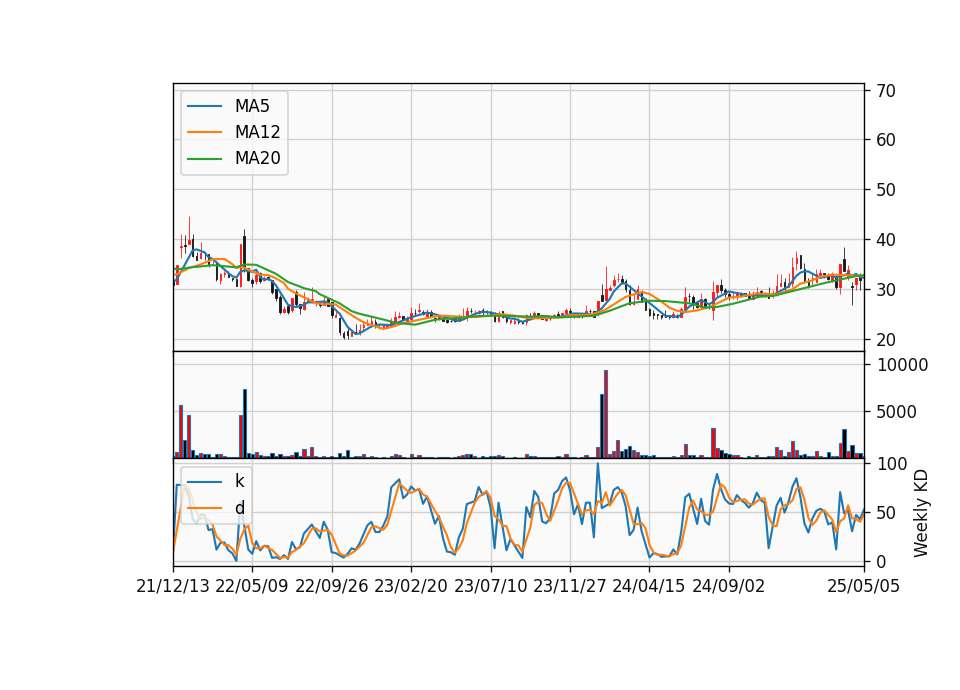Click the KD axis value 0
Viewport: 960px width, 690px height.
tap(881, 561)
